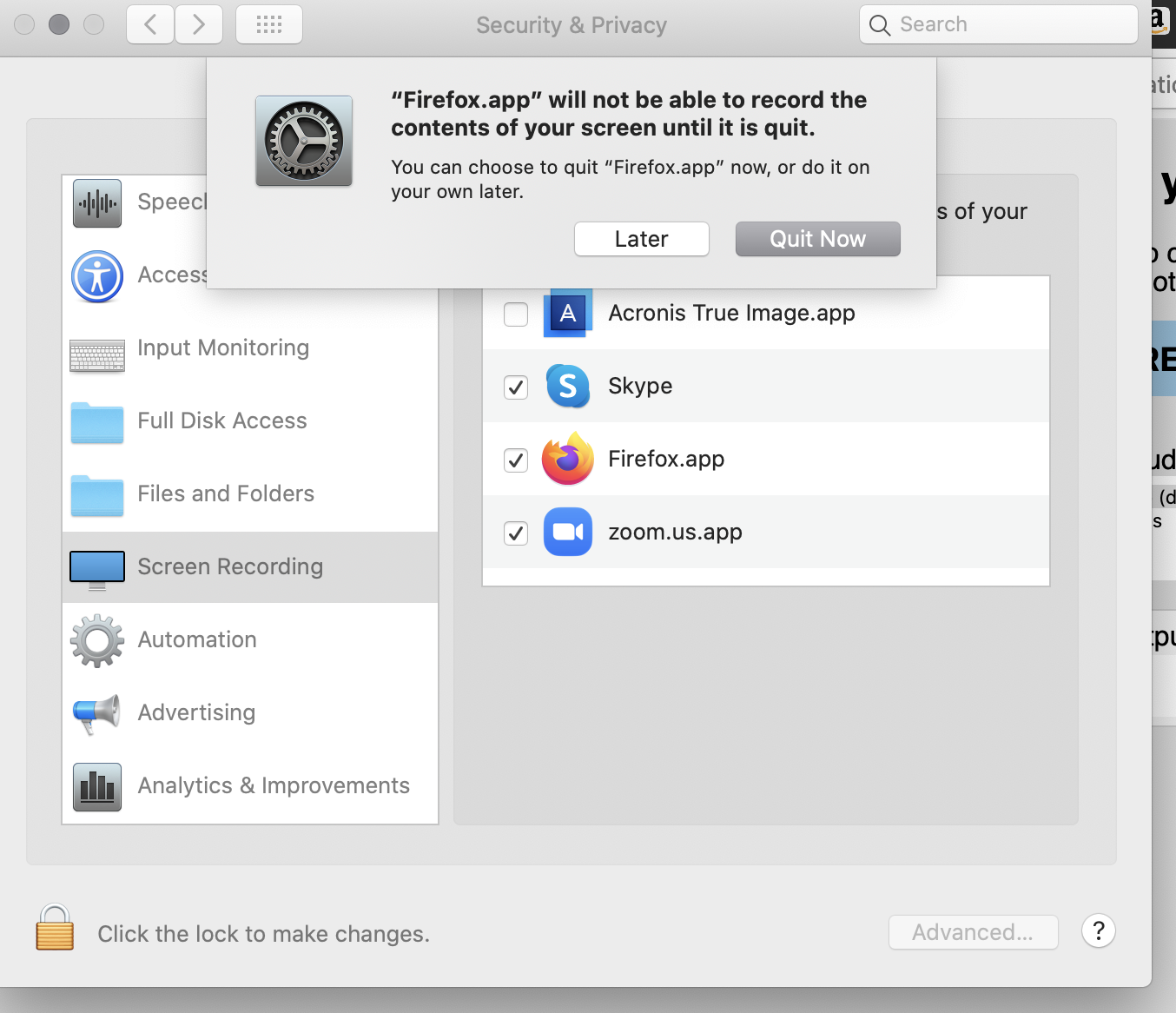The image size is (1176, 1013).
Task: Uncheck the Firefox.app checkbox
Action: click(516, 460)
